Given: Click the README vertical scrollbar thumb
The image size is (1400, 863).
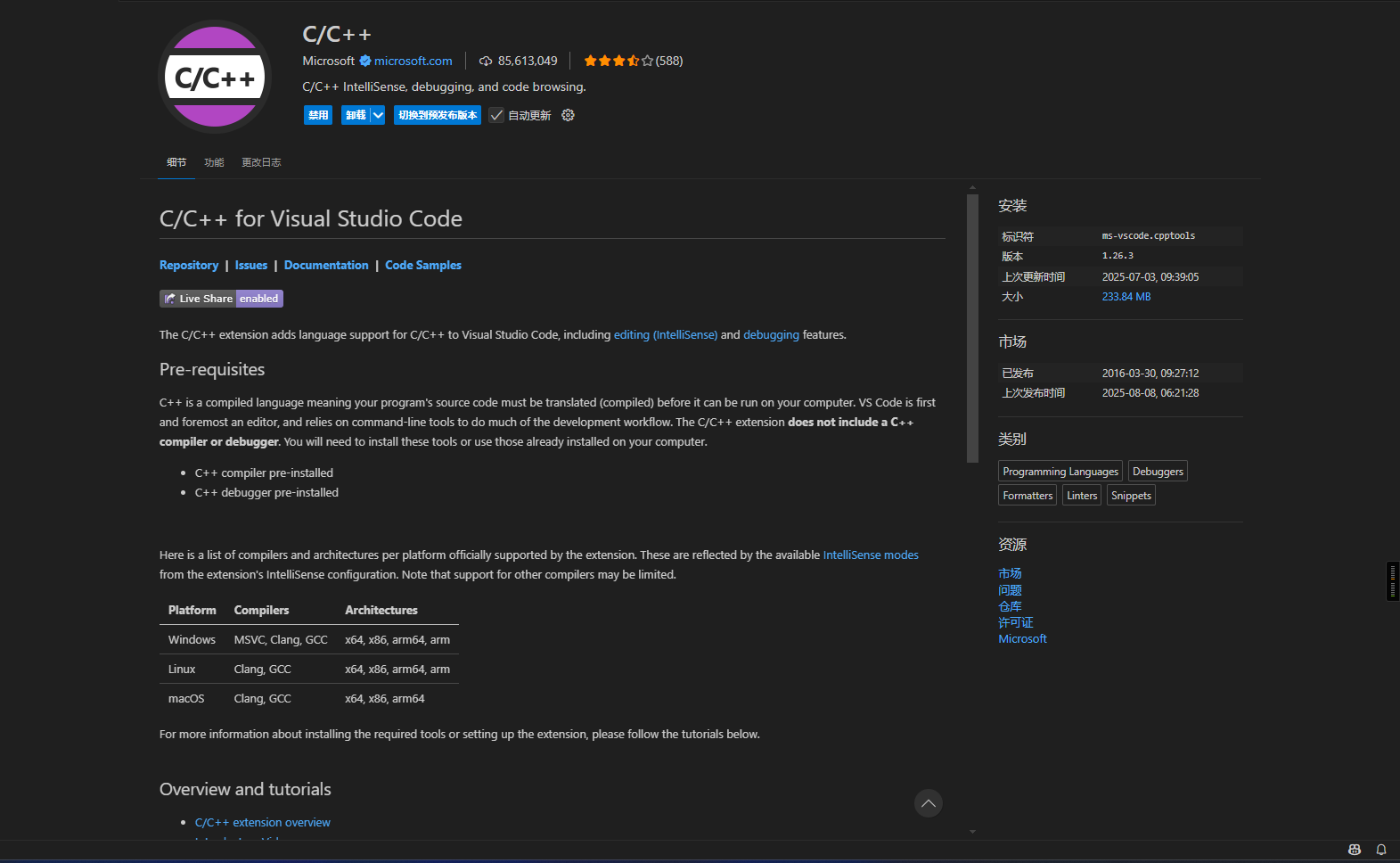Looking at the screenshot, I should [972, 328].
